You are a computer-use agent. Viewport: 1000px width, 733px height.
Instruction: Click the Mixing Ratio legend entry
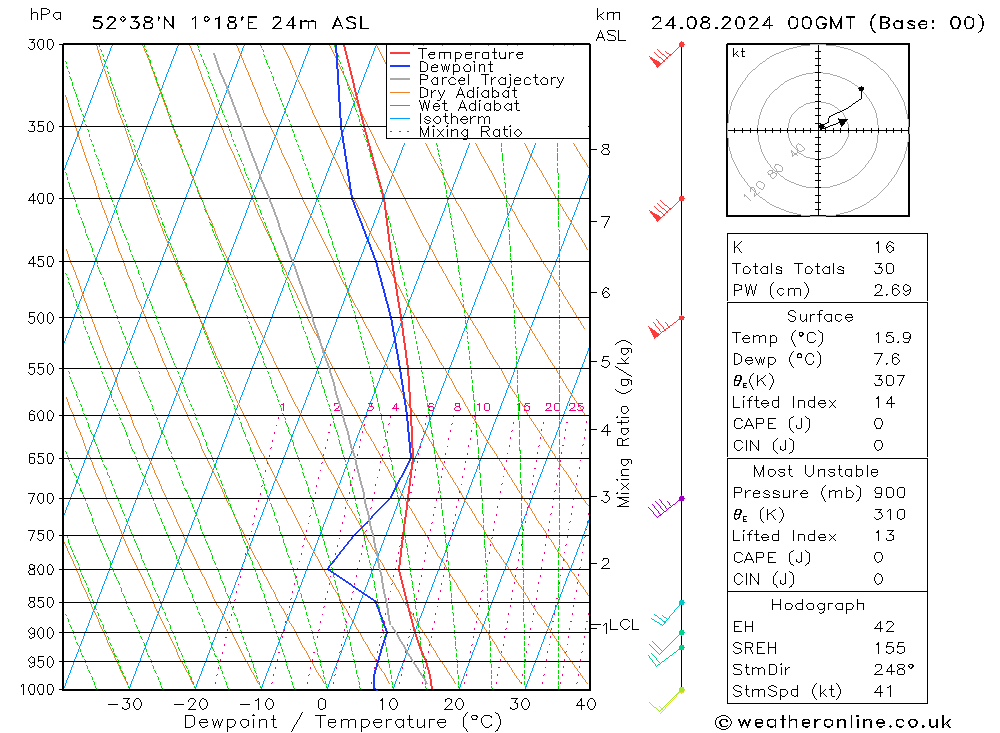(455, 132)
